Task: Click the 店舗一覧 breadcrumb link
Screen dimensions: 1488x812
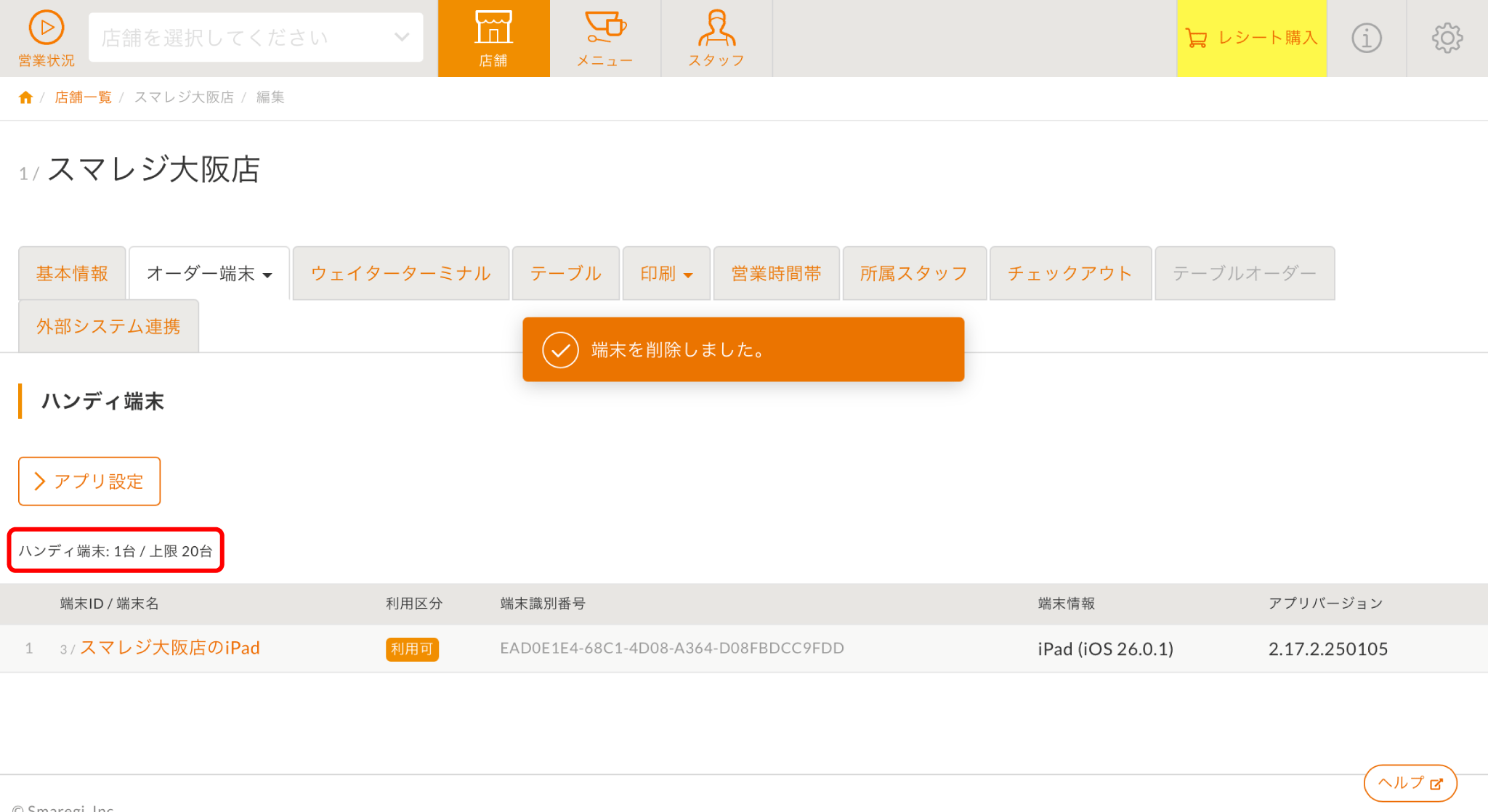Action: pyautogui.click(x=83, y=97)
